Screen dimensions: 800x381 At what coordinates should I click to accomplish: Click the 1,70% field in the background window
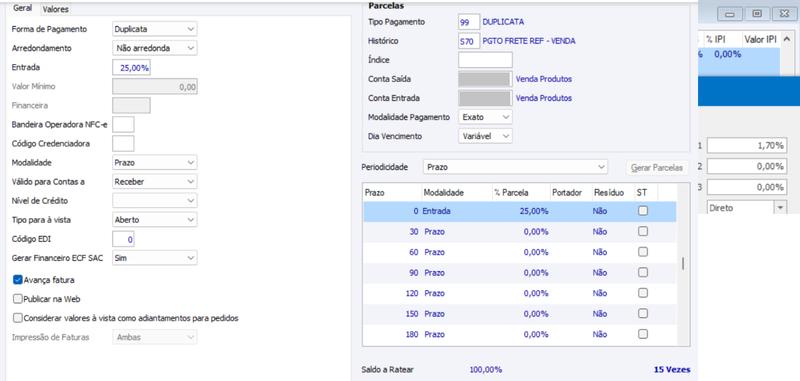(747, 146)
